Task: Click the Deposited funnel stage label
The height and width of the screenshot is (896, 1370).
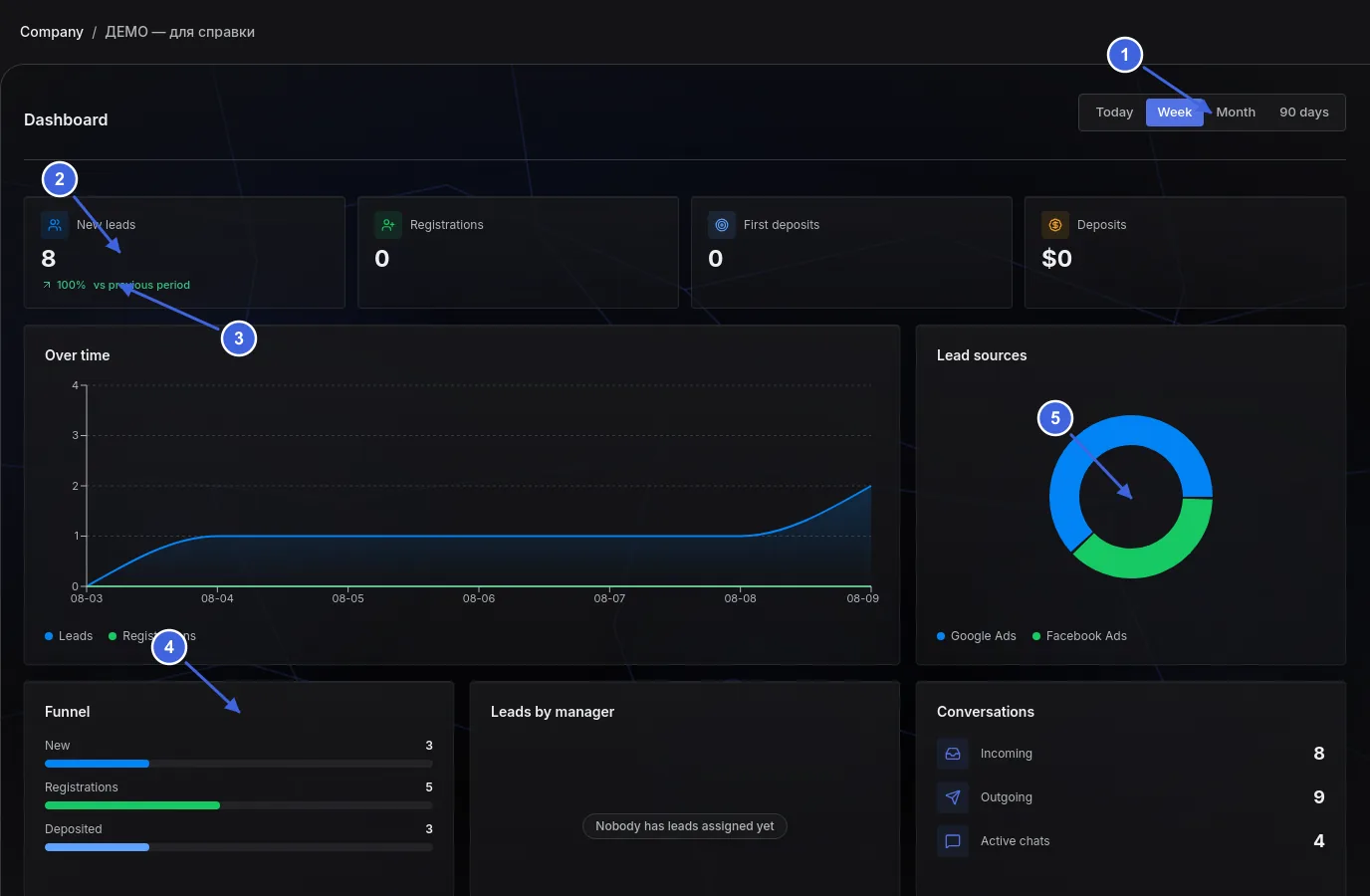Action: [x=74, y=829]
